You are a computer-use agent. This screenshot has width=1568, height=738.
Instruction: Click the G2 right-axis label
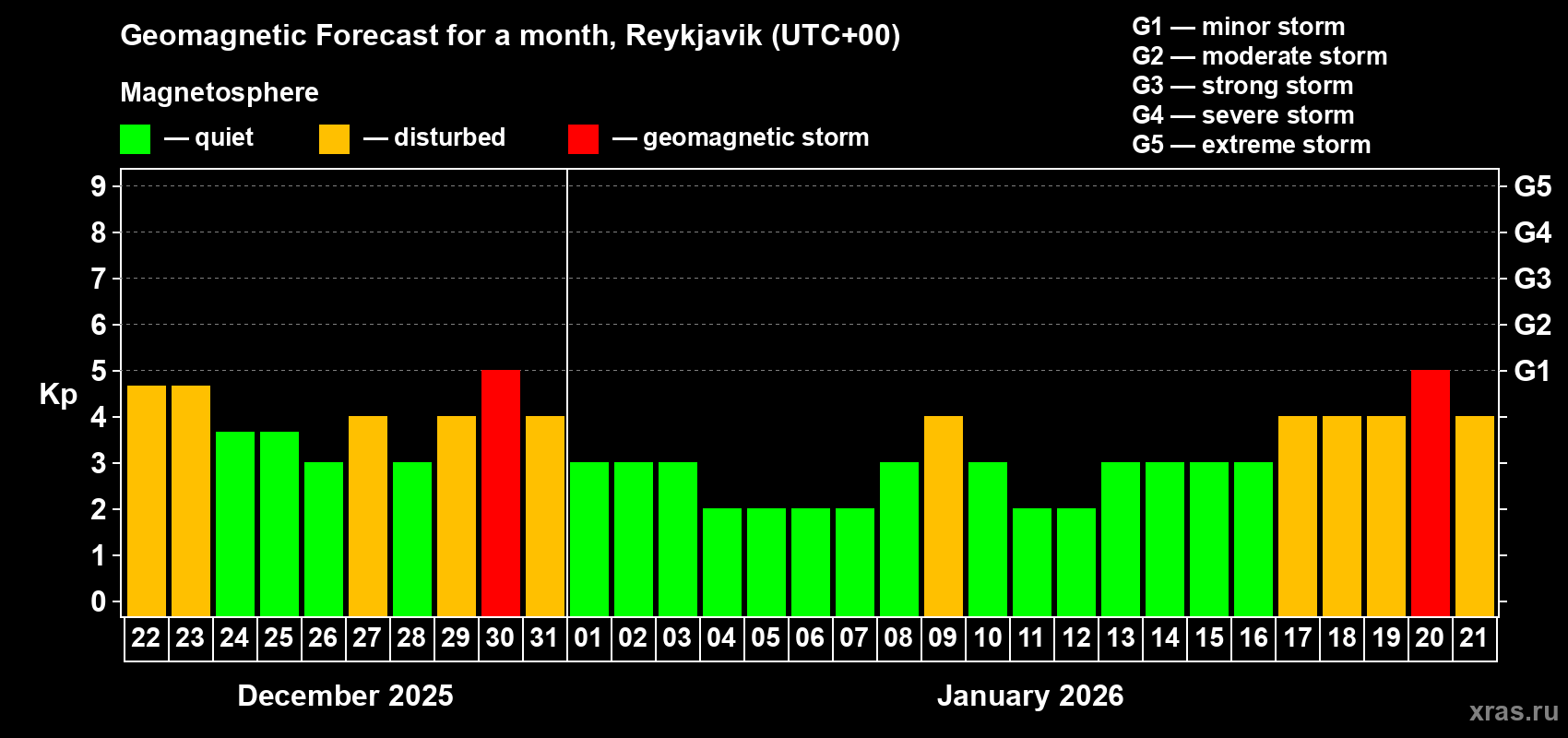tap(1533, 325)
